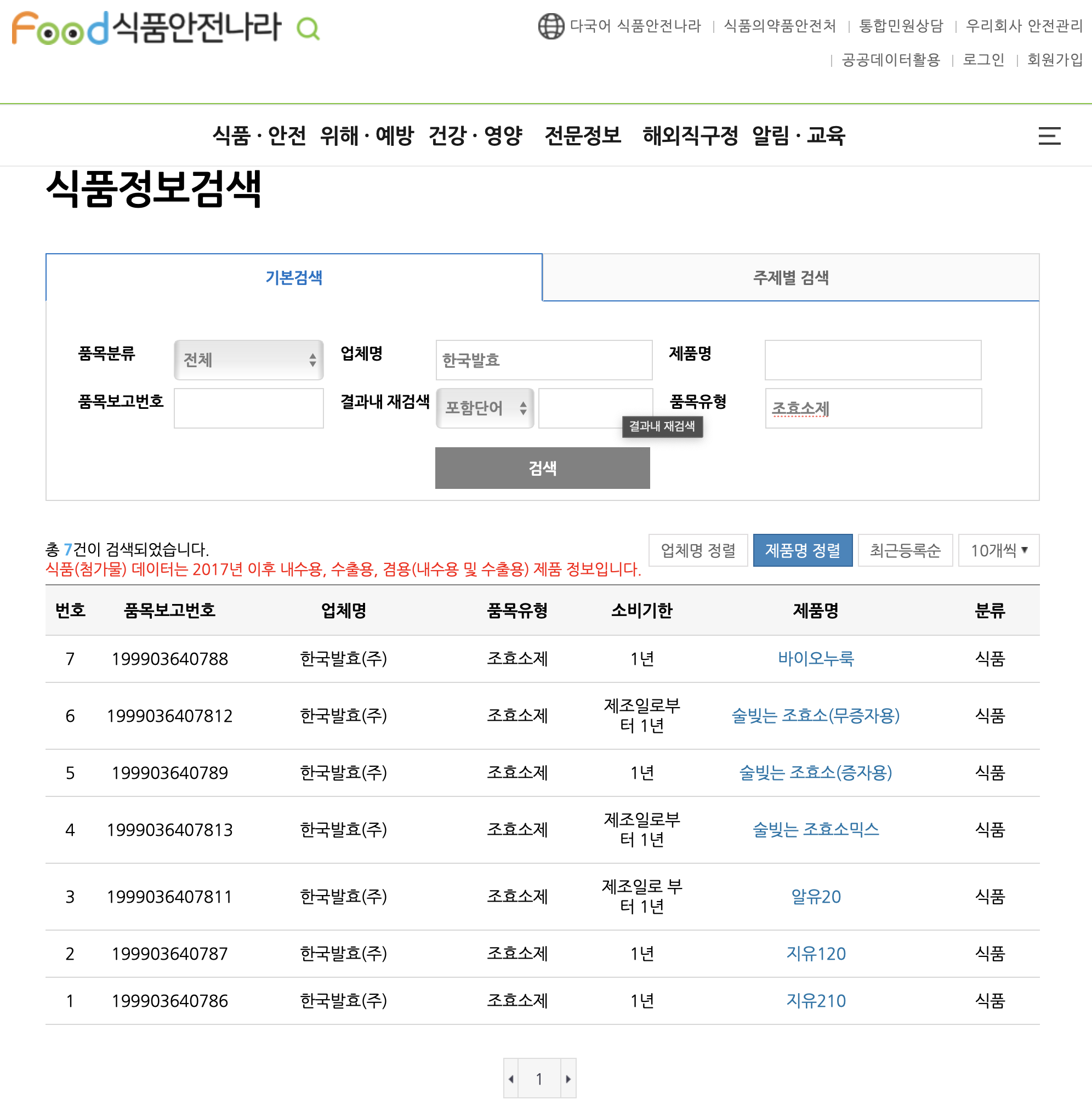This screenshot has height=1117, width=1092.
Task: Select the 기본검색 tab
Action: [x=294, y=277]
